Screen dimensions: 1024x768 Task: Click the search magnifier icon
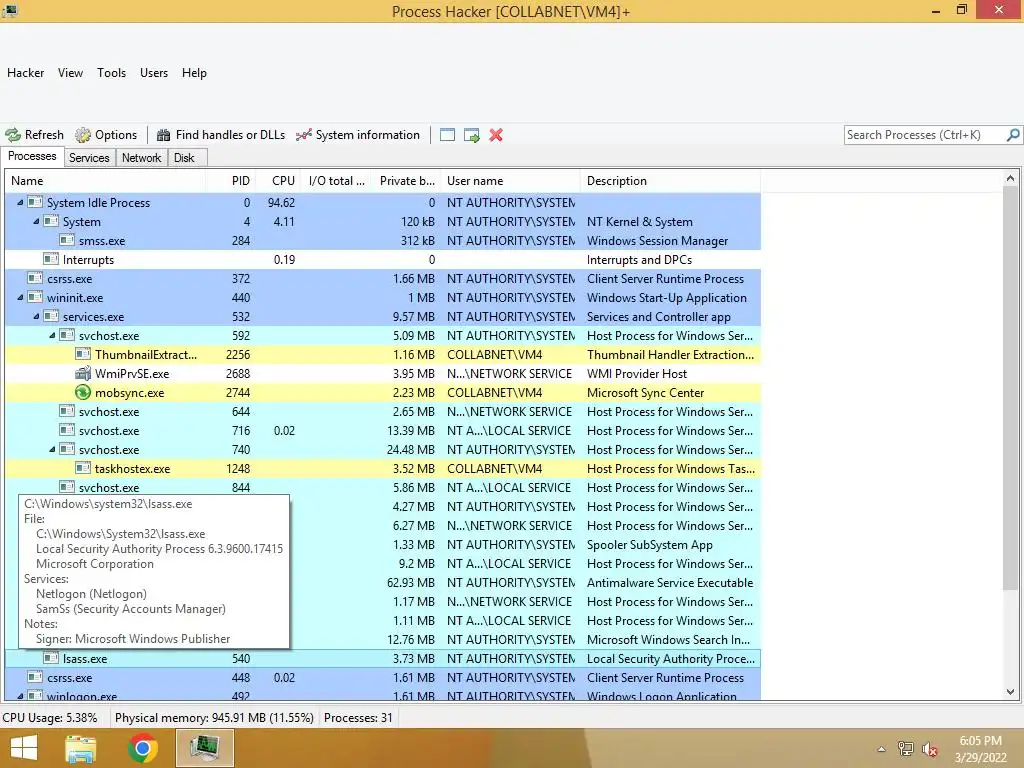pos(1013,135)
